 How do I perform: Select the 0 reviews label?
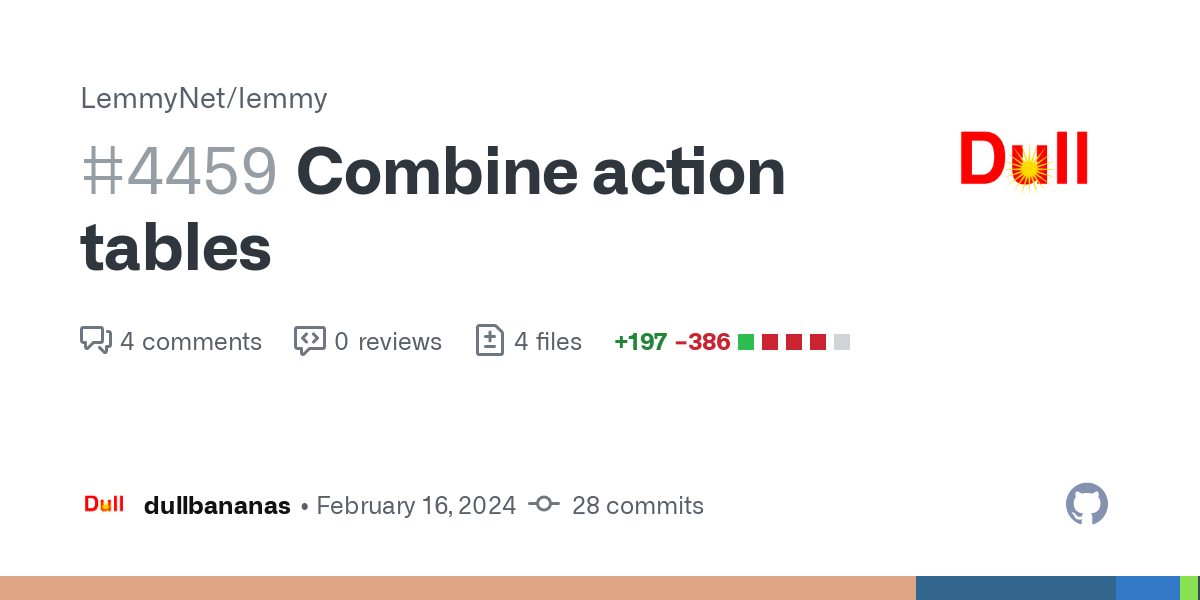click(x=388, y=342)
